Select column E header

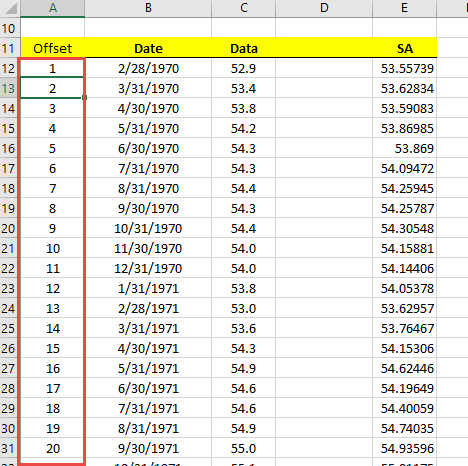click(x=404, y=8)
